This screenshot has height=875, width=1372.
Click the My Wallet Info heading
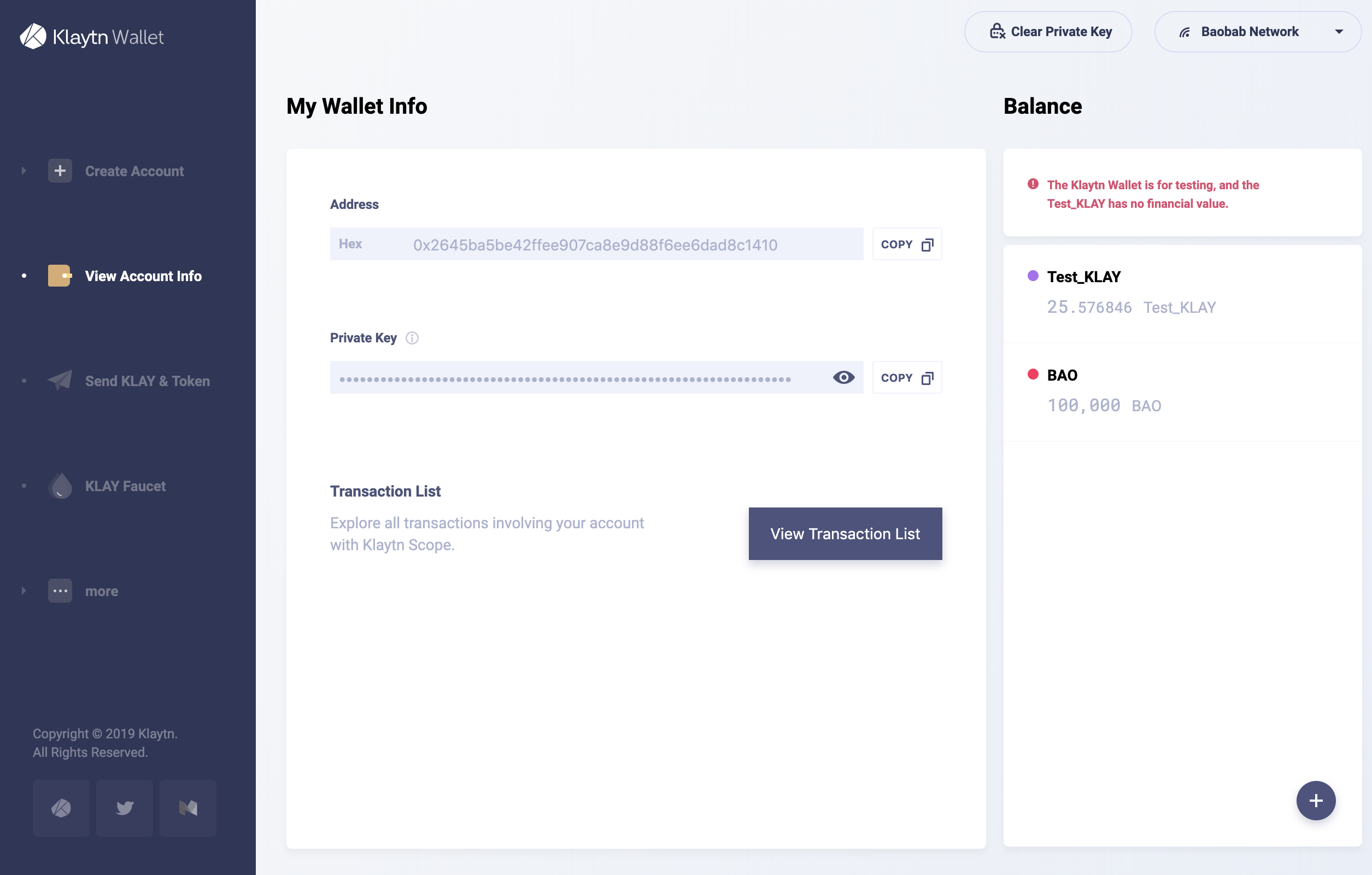pos(357,107)
